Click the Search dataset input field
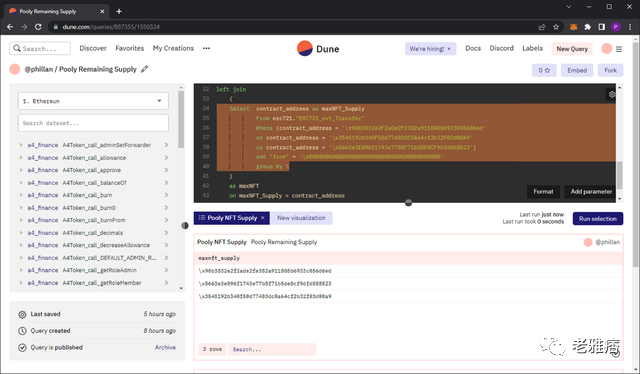This screenshot has height=374, width=640. [x=93, y=123]
